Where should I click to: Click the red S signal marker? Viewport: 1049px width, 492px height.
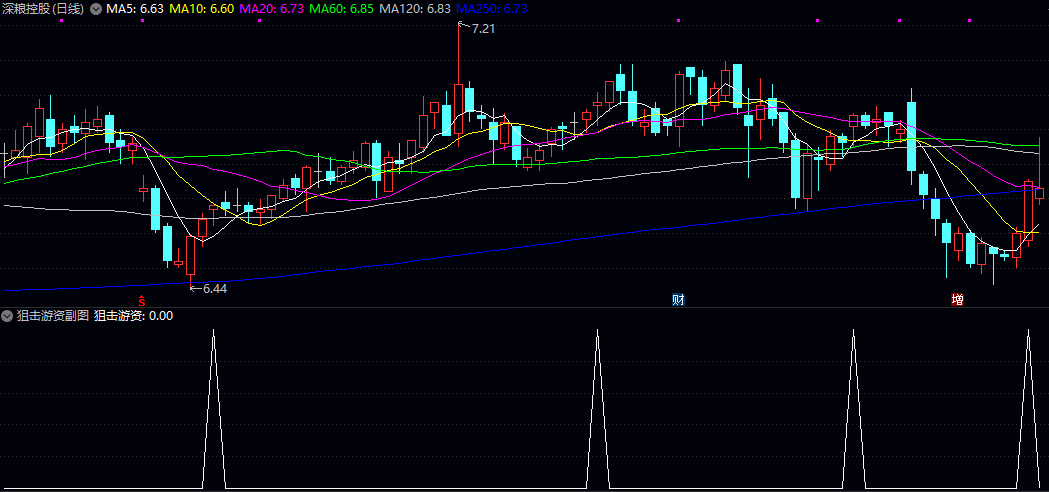click(x=141, y=299)
